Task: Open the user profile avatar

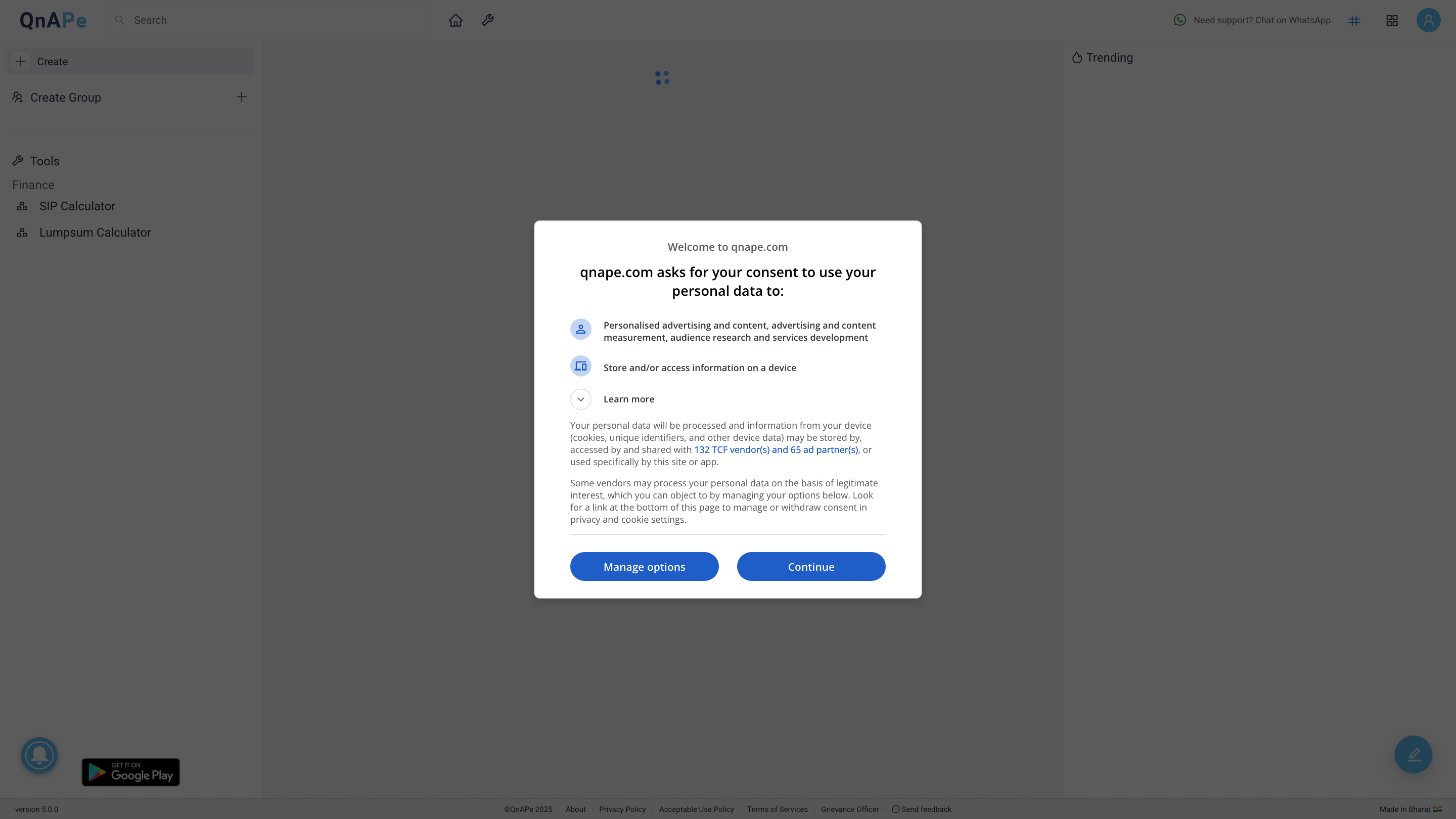Action: 1428,20
